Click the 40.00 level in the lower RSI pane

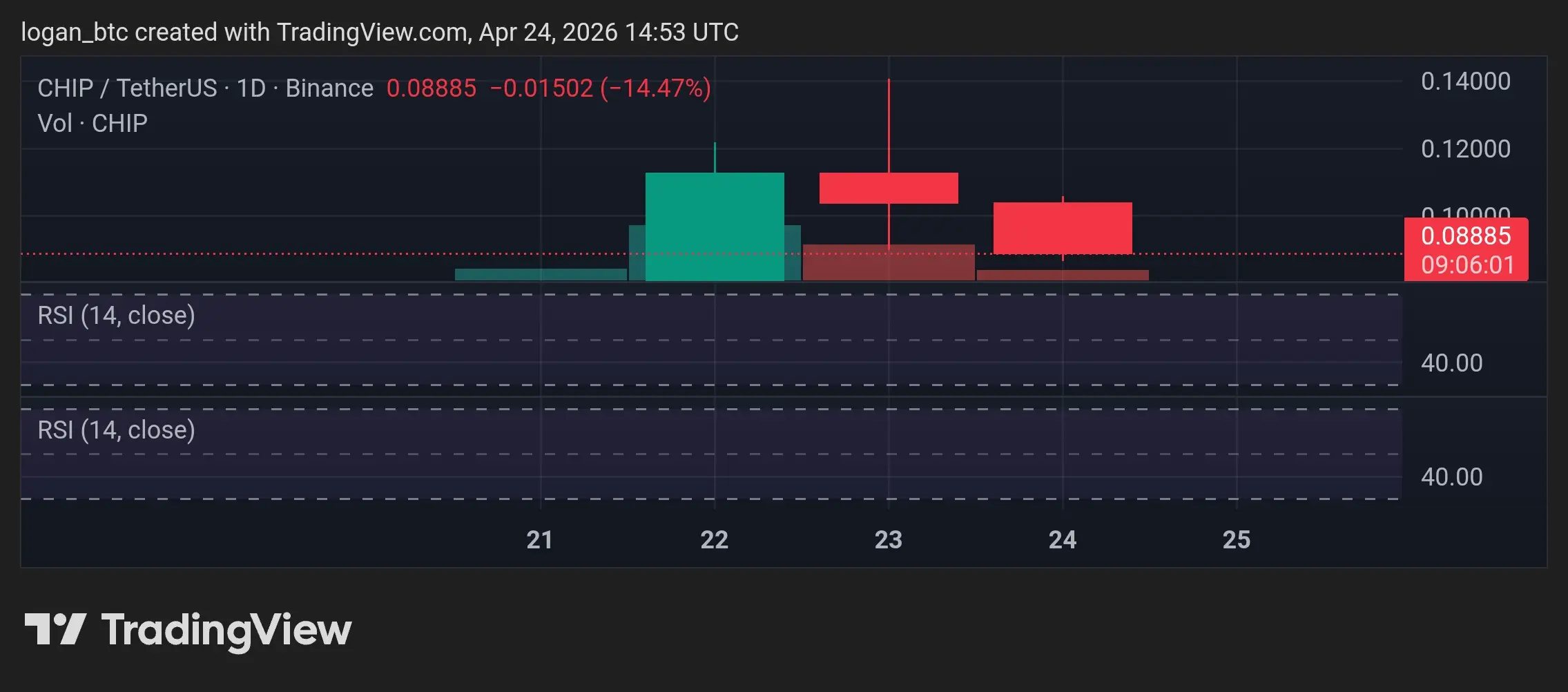pyautogui.click(x=1452, y=477)
